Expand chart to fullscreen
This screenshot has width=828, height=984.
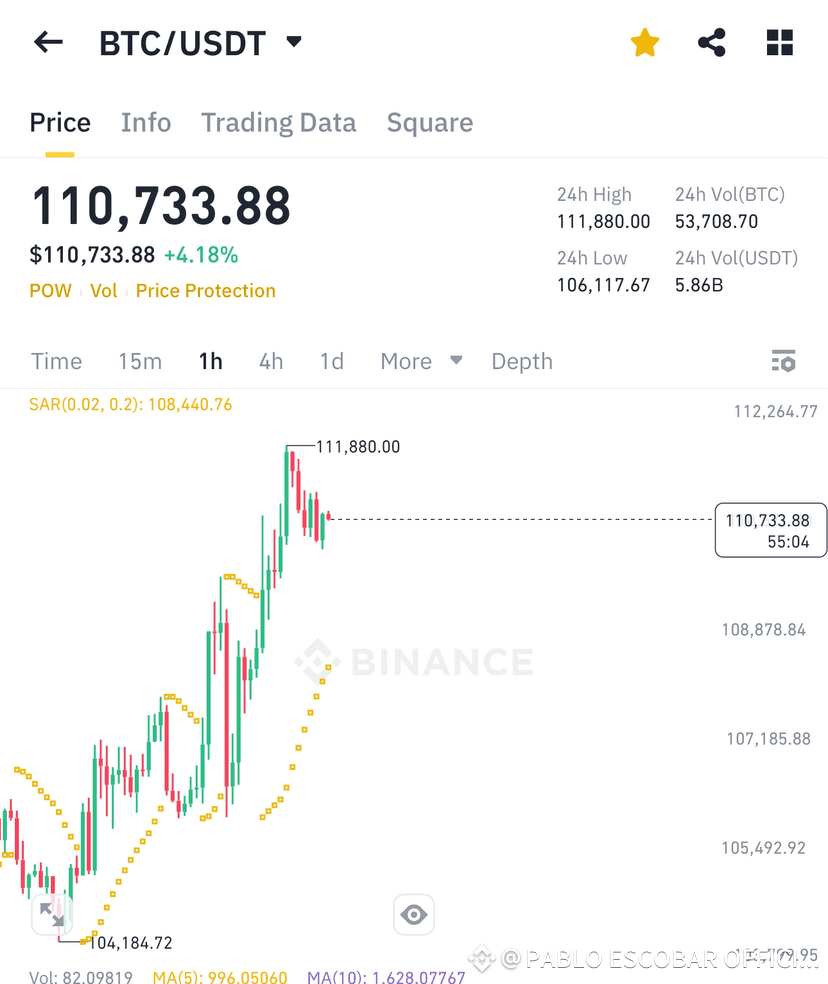(x=51, y=914)
